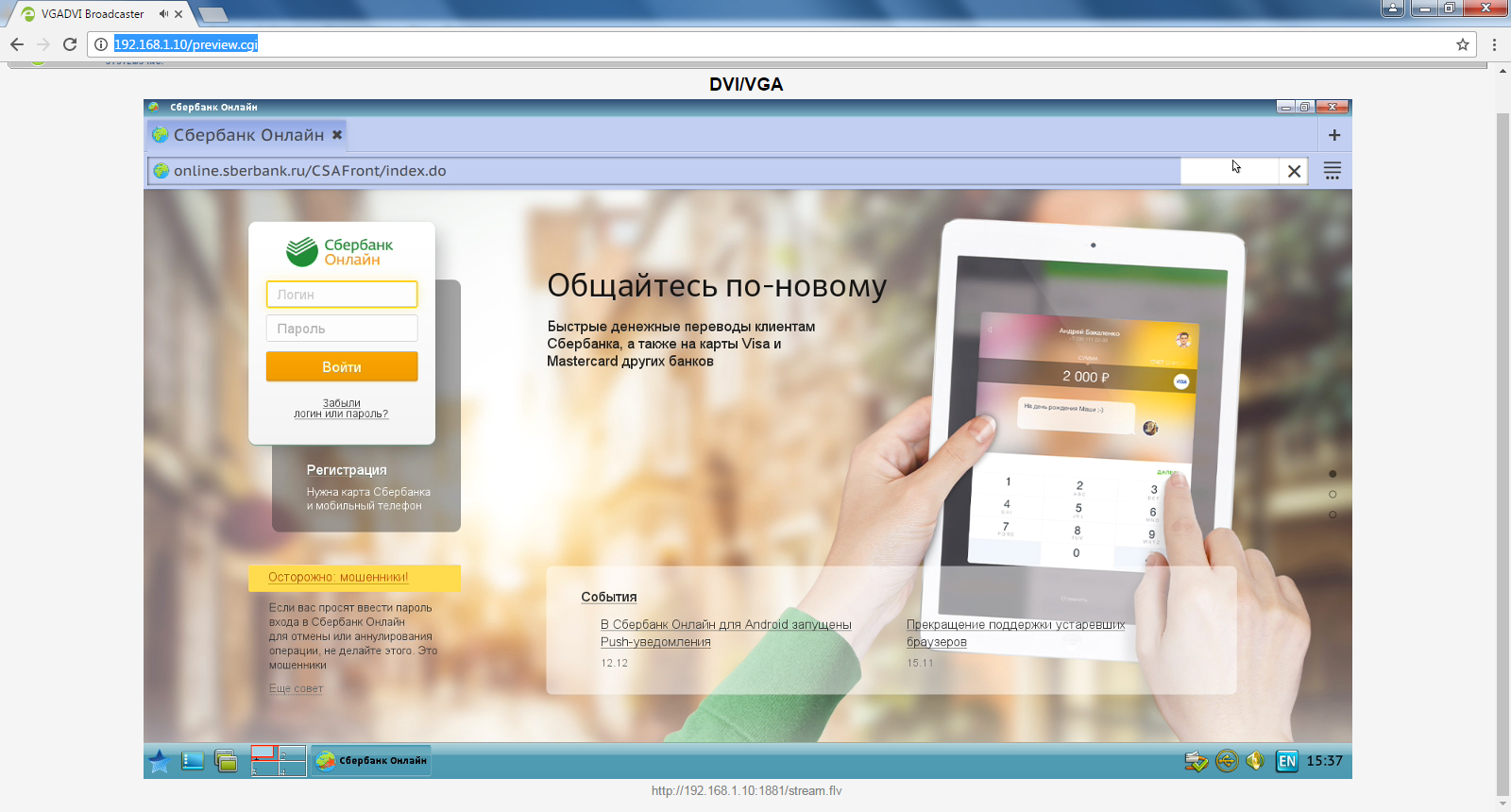The height and width of the screenshot is (812, 1511).
Task: Click the Пароль password field
Action: tap(342, 329)
